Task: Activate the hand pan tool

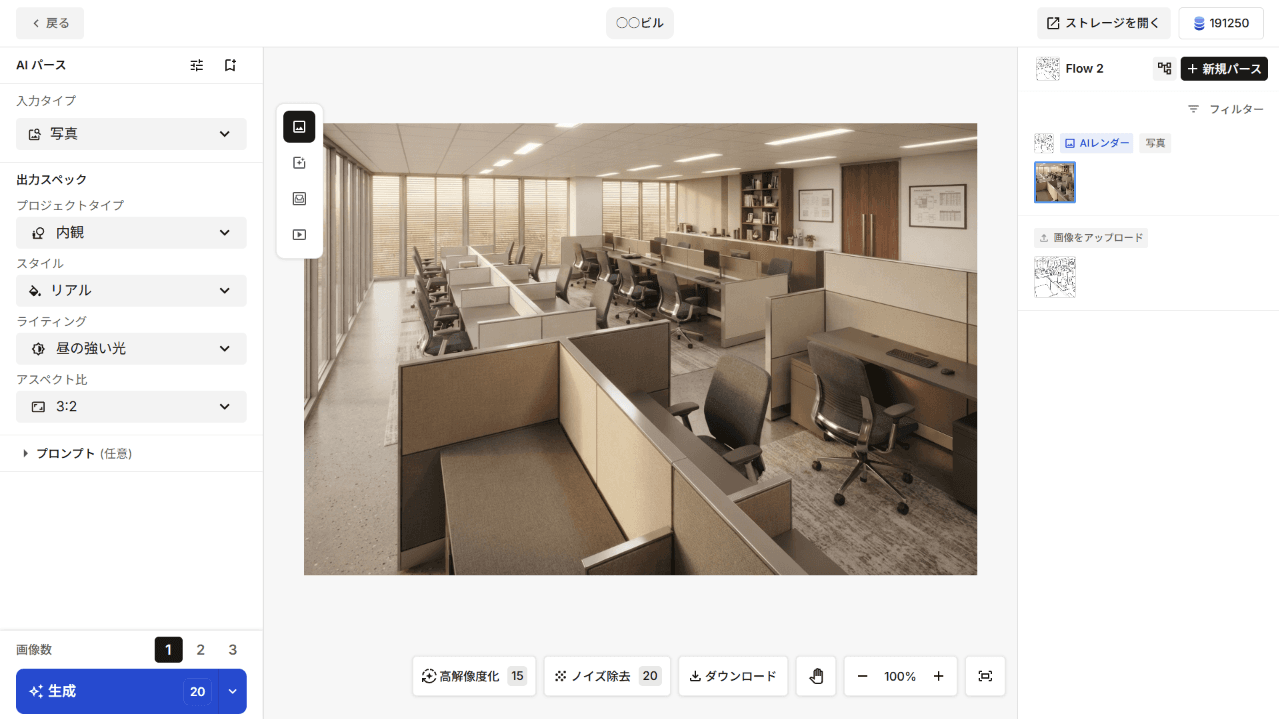Action: click(816, 676)
